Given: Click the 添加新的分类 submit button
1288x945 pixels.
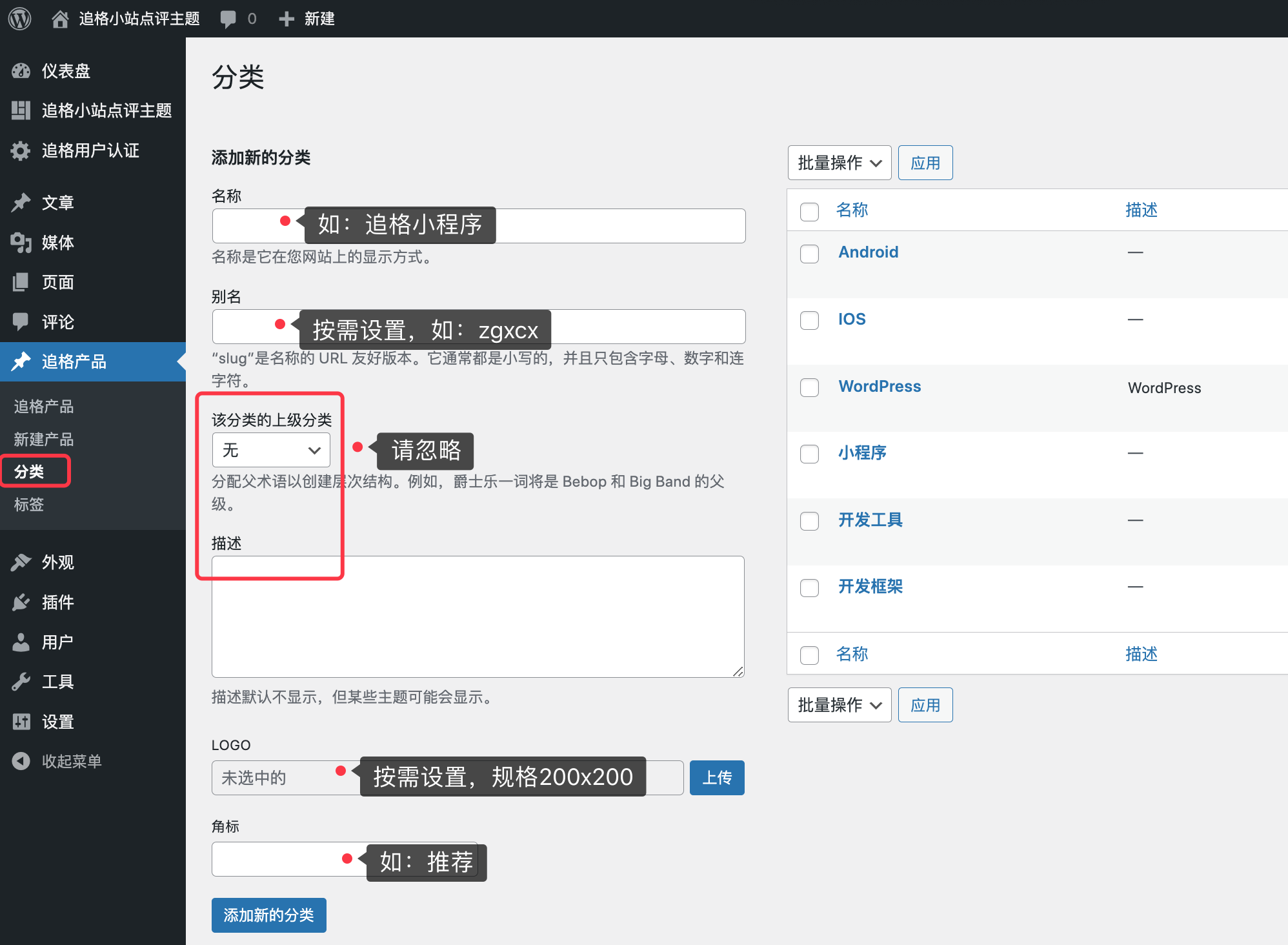Looking at the screenshot, I should pos(269,915).
